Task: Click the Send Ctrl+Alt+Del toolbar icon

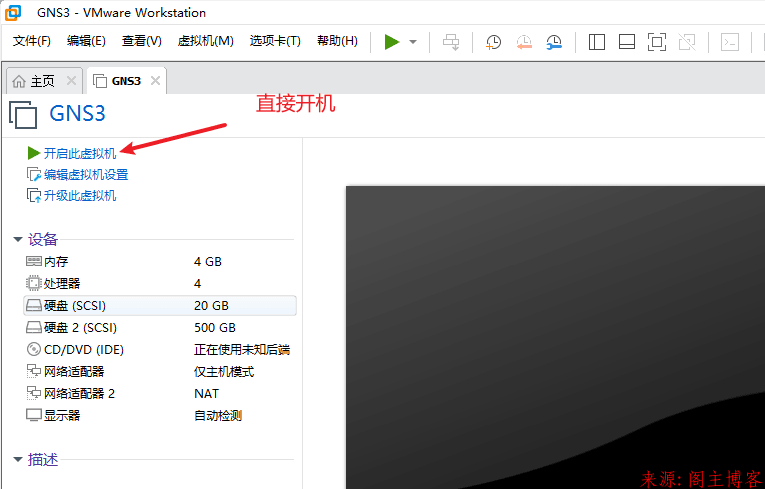Action: click(x=451, y=42)
